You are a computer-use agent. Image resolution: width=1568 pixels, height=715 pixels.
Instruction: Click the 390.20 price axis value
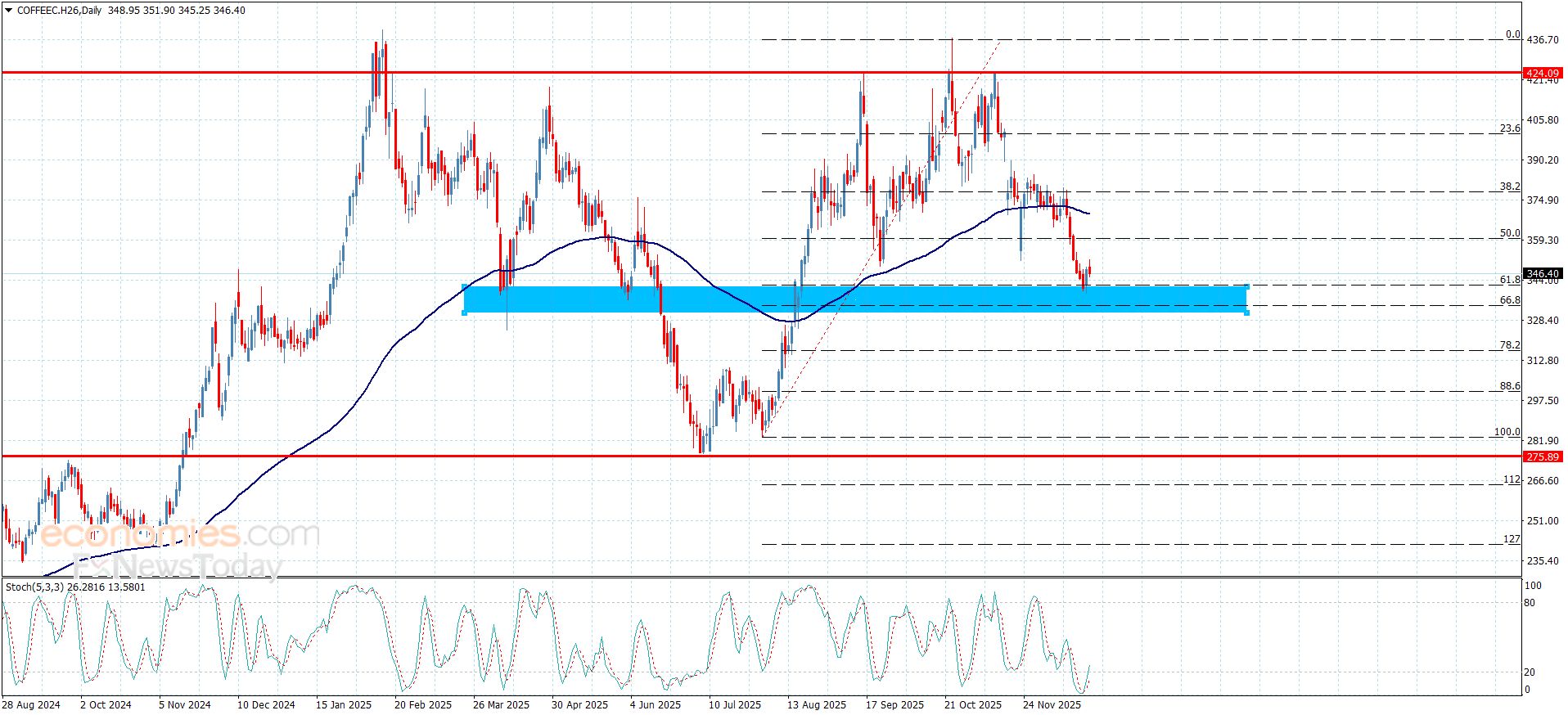(1543, 160)
